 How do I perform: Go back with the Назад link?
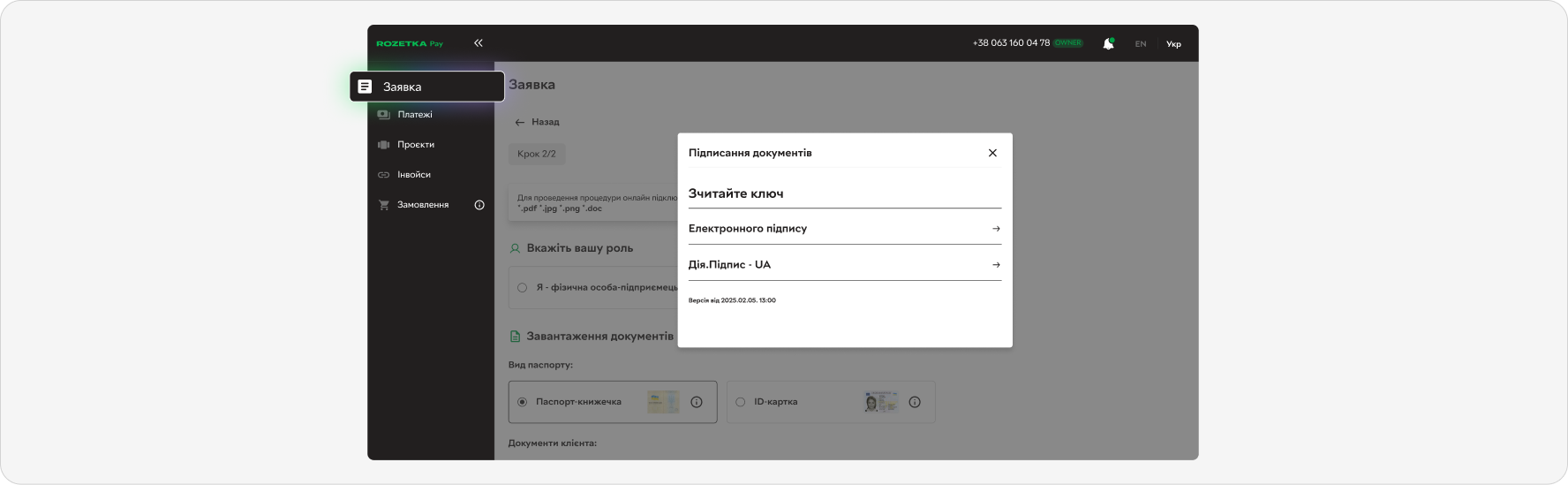(x=537, y=122)
